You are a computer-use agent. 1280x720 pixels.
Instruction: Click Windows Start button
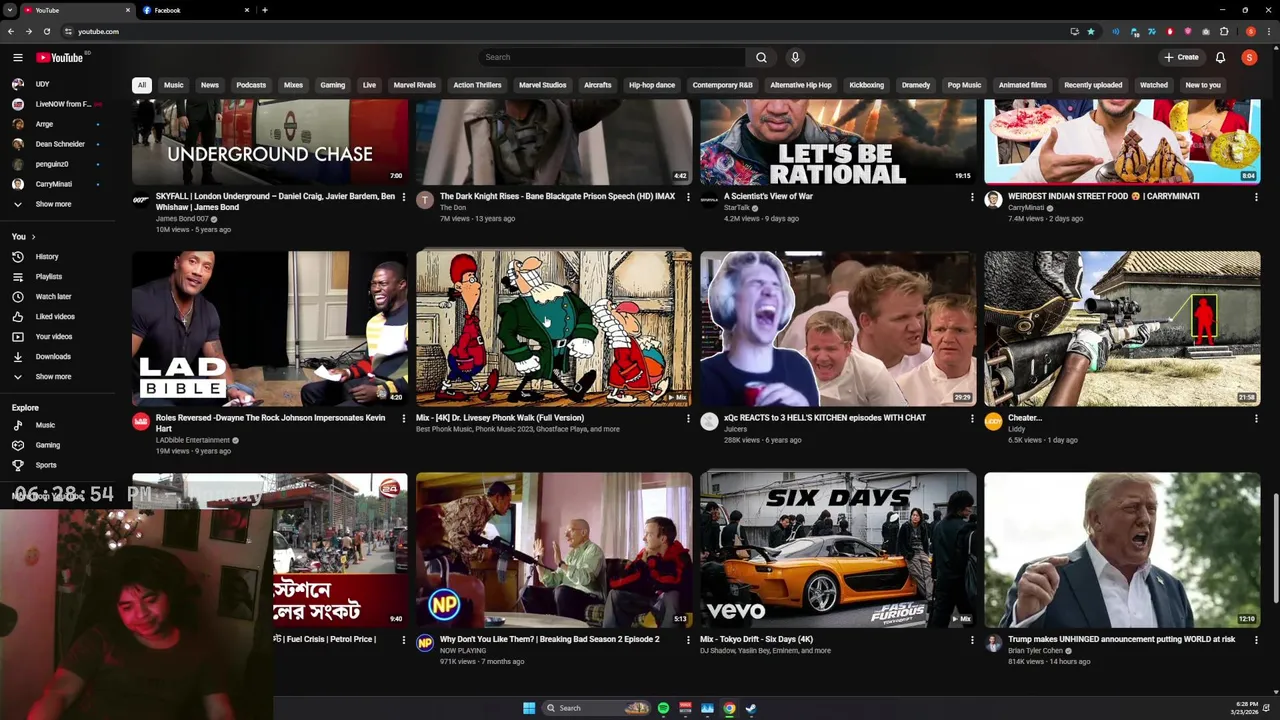529,708
